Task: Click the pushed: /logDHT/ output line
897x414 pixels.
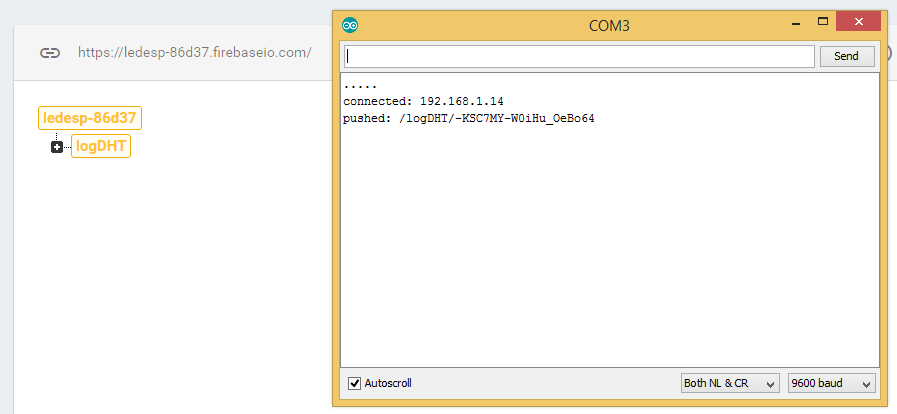Action: click(x=469, y=120)
